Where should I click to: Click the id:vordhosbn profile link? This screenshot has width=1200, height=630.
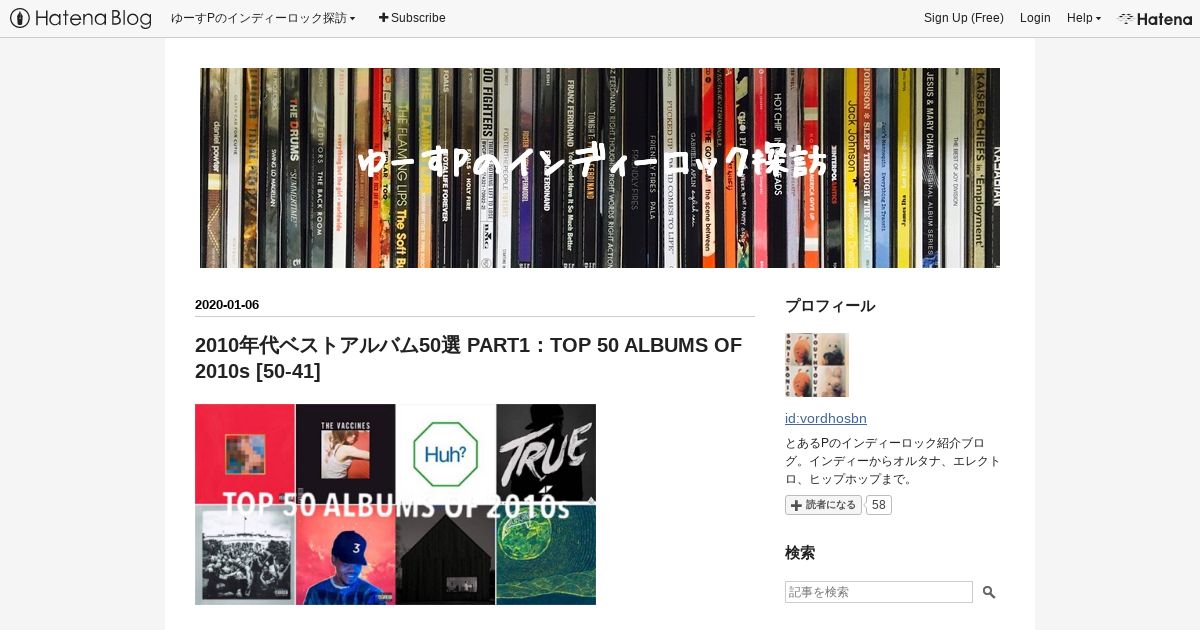click(826, 418)
